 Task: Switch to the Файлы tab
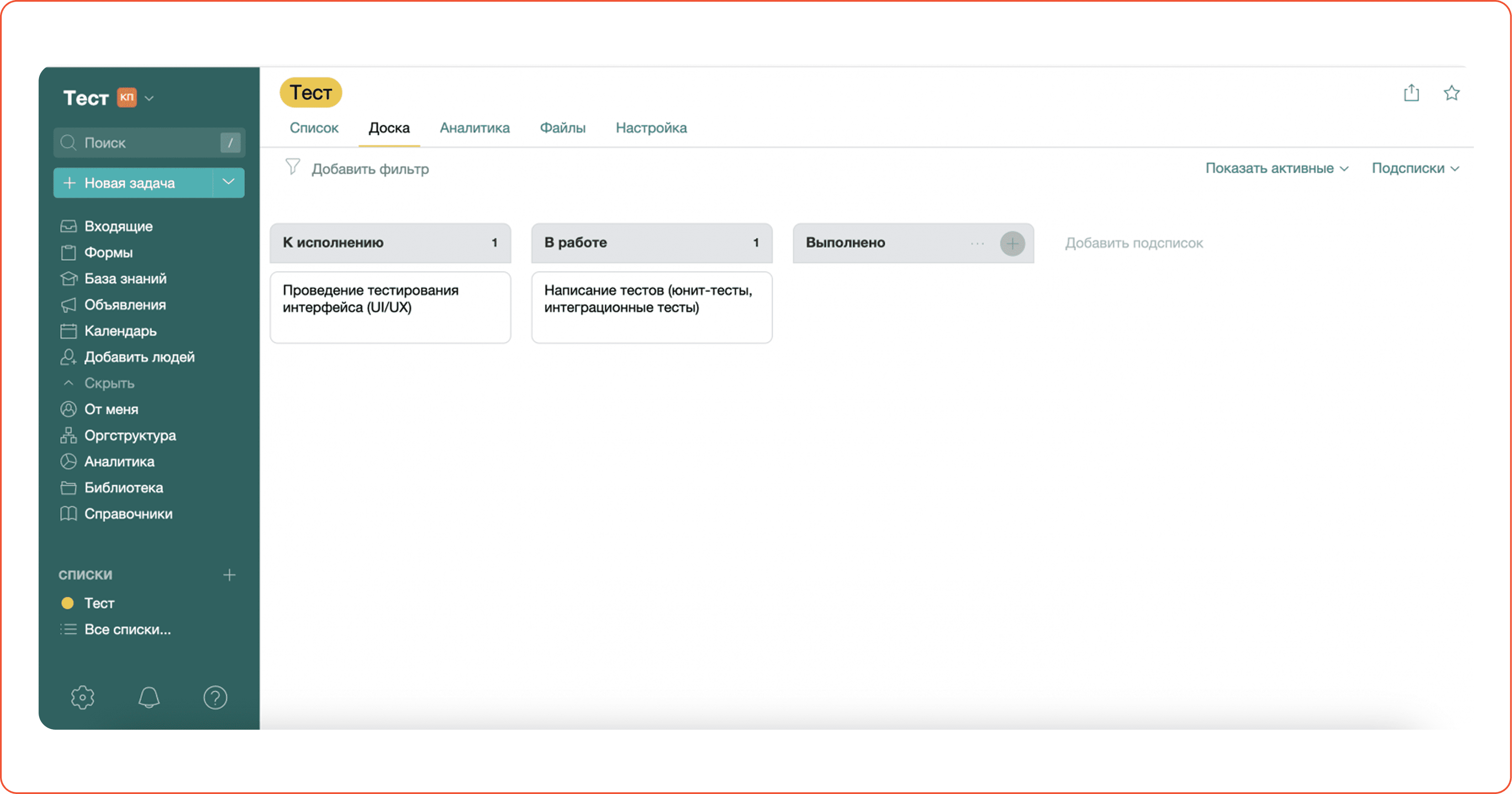pyautogui.click(x=562, y=128)
